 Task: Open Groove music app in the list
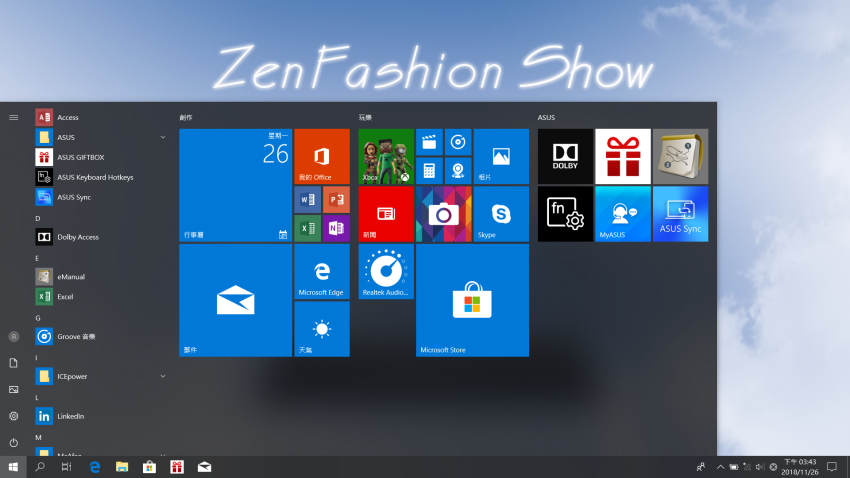point(100,337)
